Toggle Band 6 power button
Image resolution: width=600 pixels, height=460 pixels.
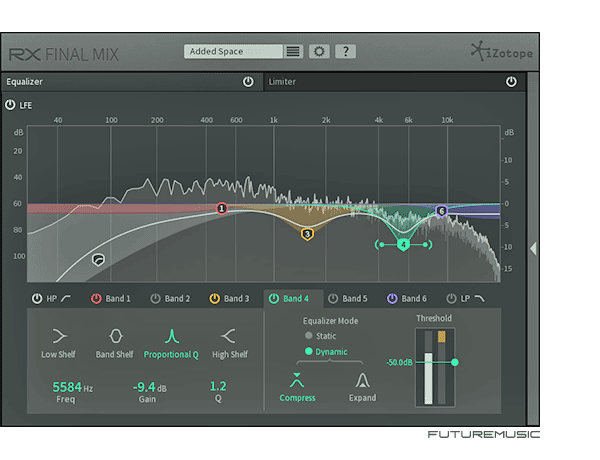(392, 299)
